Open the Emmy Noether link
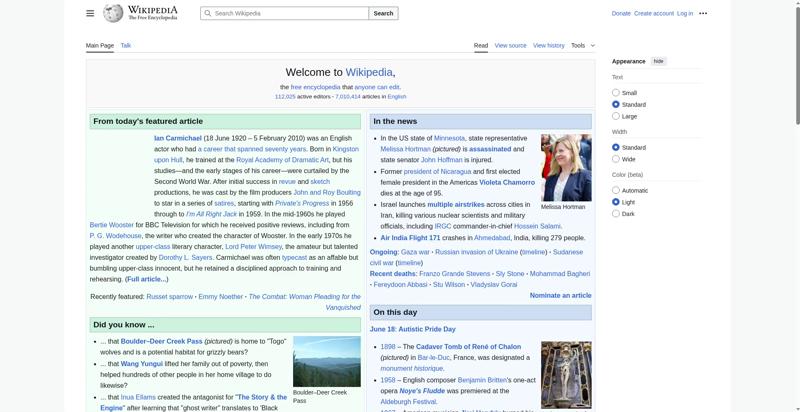This screenshot has width=800, height=412. [220, 297]
